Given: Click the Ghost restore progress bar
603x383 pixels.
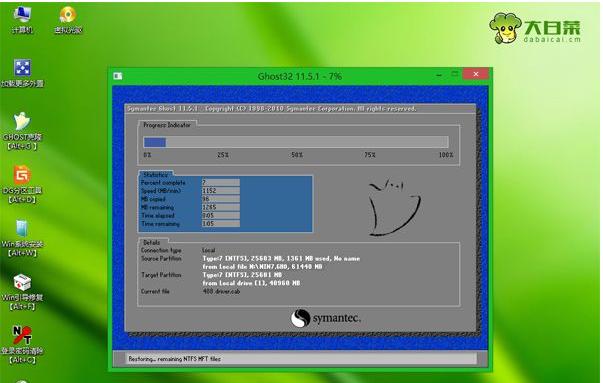Looking at the screenshot, I should click(296, 142).
